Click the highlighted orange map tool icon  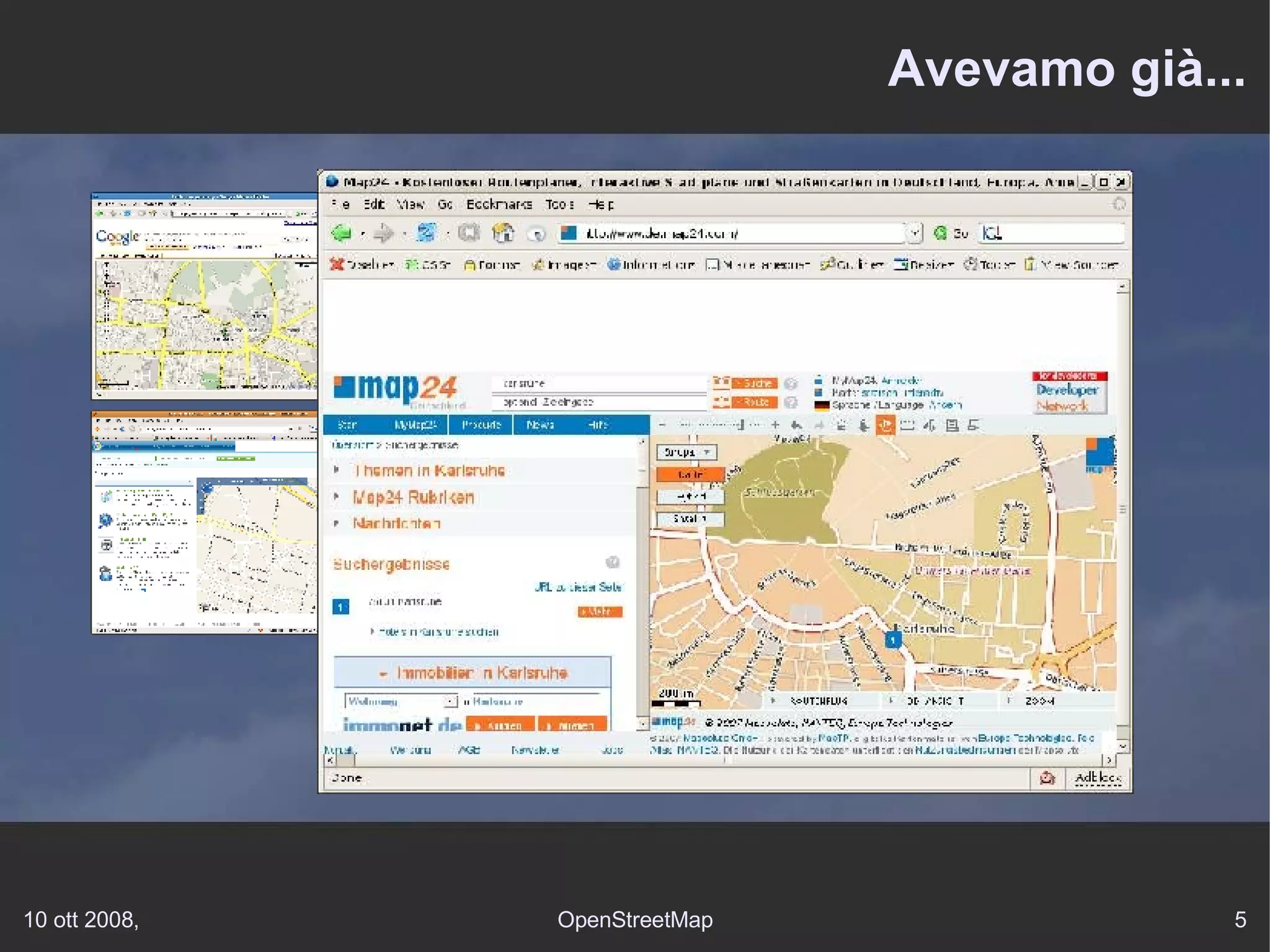pos(885,425)
